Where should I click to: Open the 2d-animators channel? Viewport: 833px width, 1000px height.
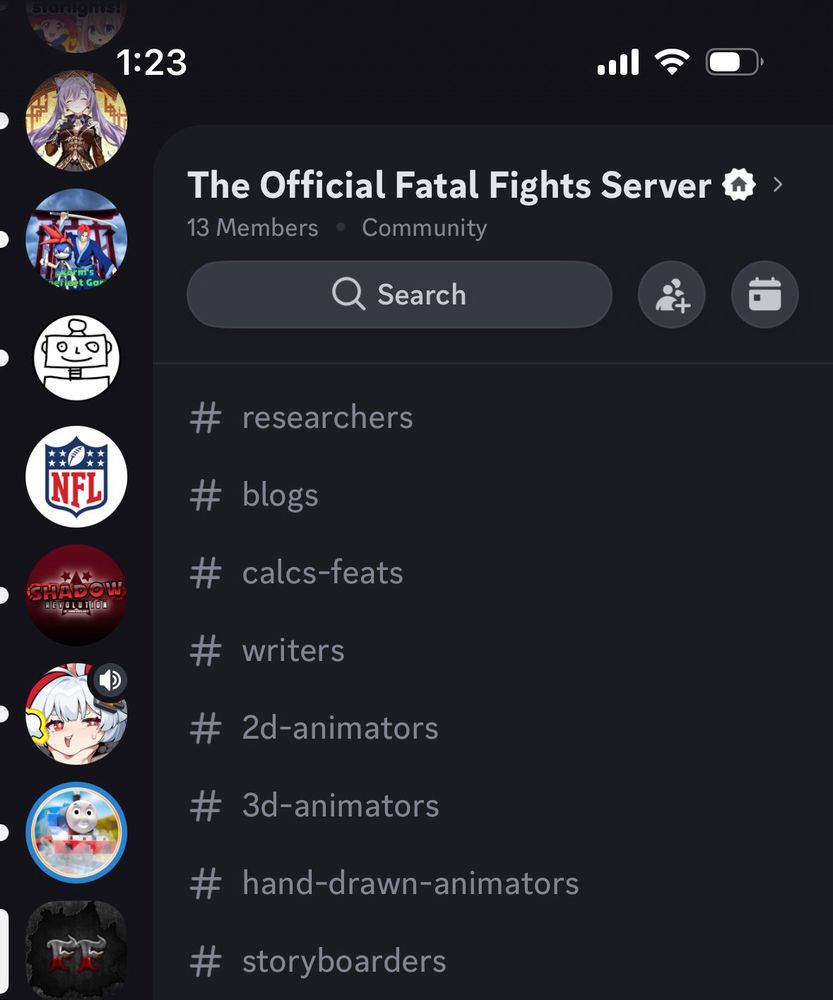340,728
